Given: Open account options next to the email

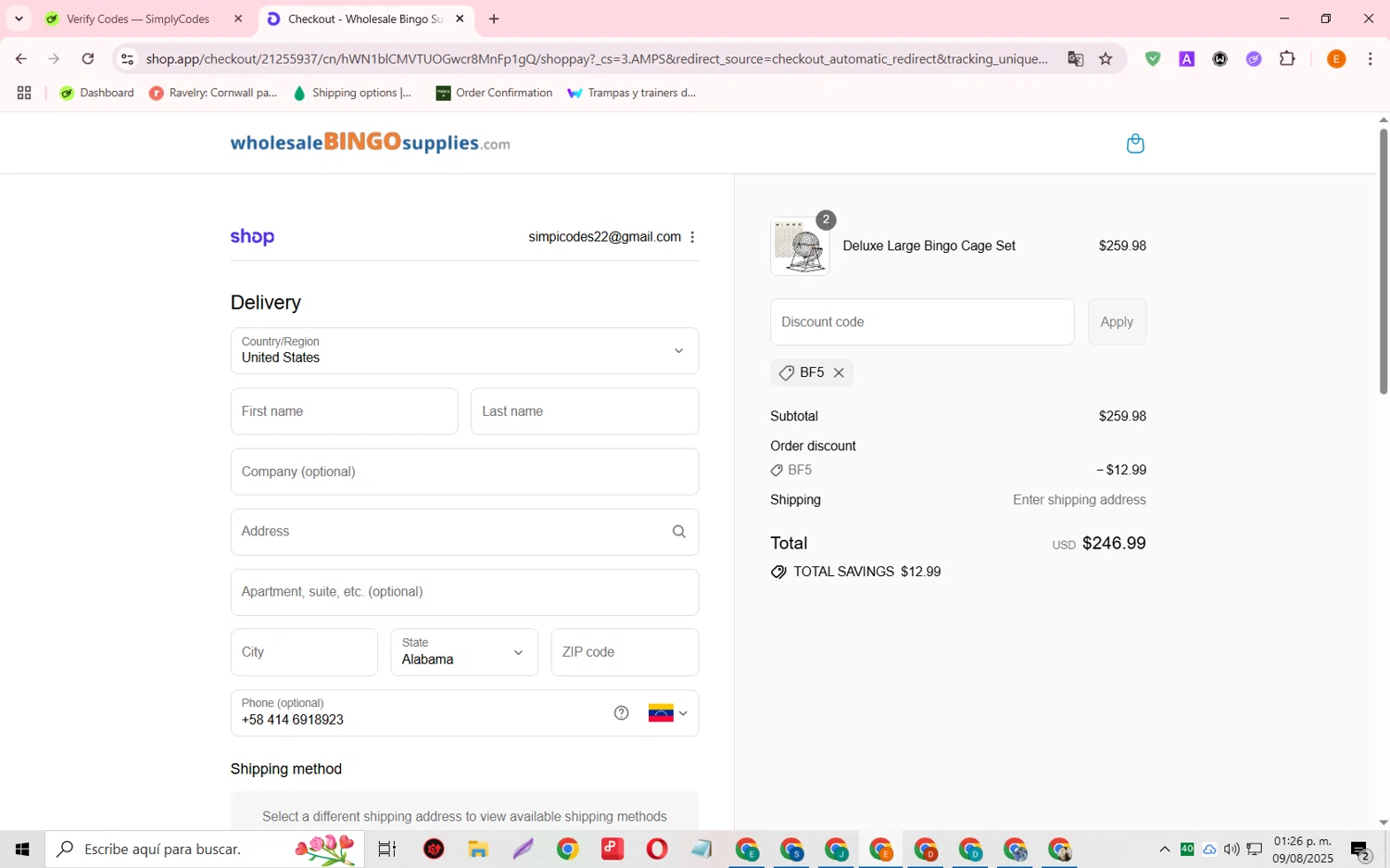Looking at the screenshot, I should click(692, 237).
